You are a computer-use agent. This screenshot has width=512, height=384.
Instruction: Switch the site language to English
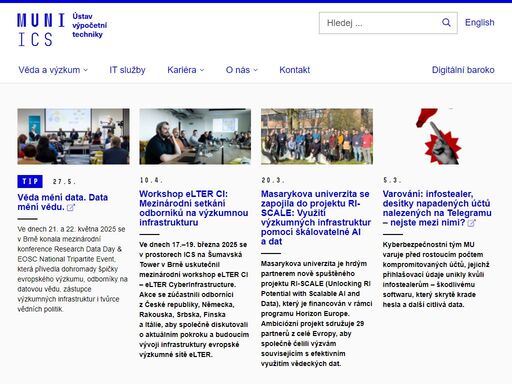click(x=480, y=23)
